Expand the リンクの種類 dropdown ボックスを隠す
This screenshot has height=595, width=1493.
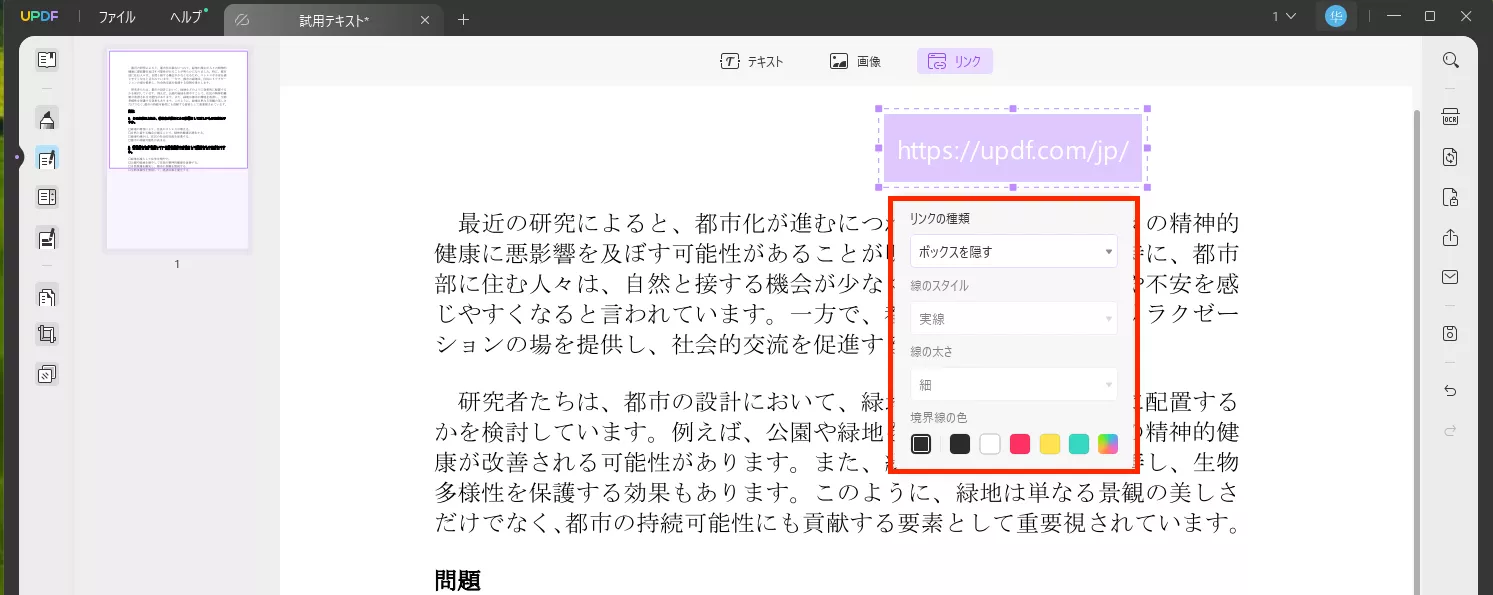click(x=1014, y=252)
